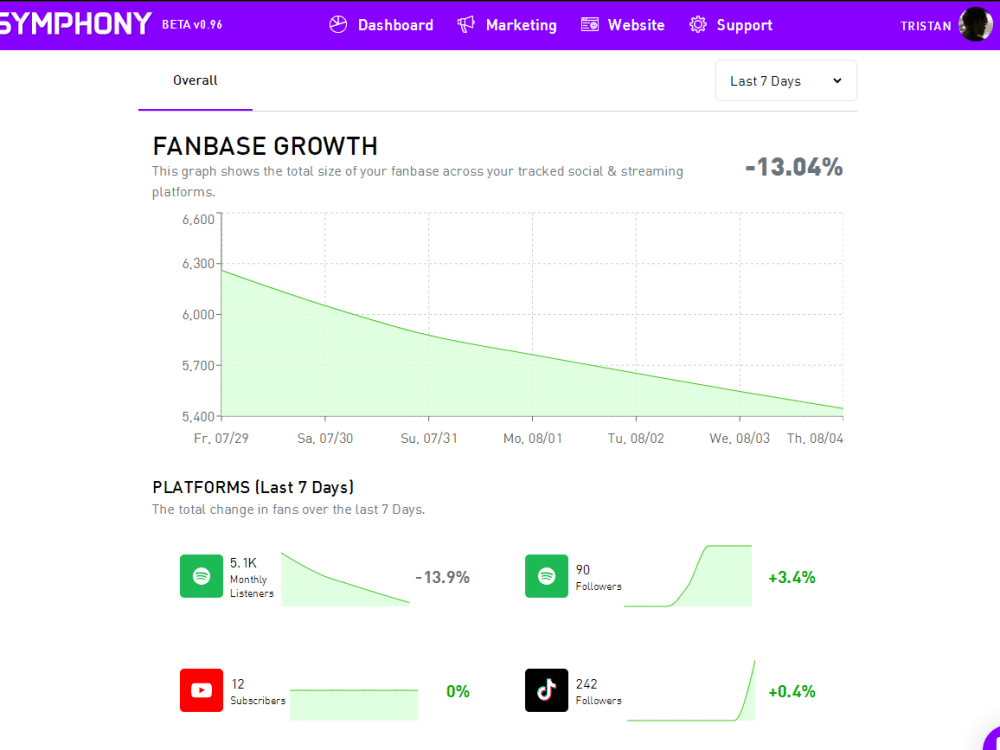Open the Support menu item
The height and width of the screenshot is (750, 1000).
pos(731,25)
